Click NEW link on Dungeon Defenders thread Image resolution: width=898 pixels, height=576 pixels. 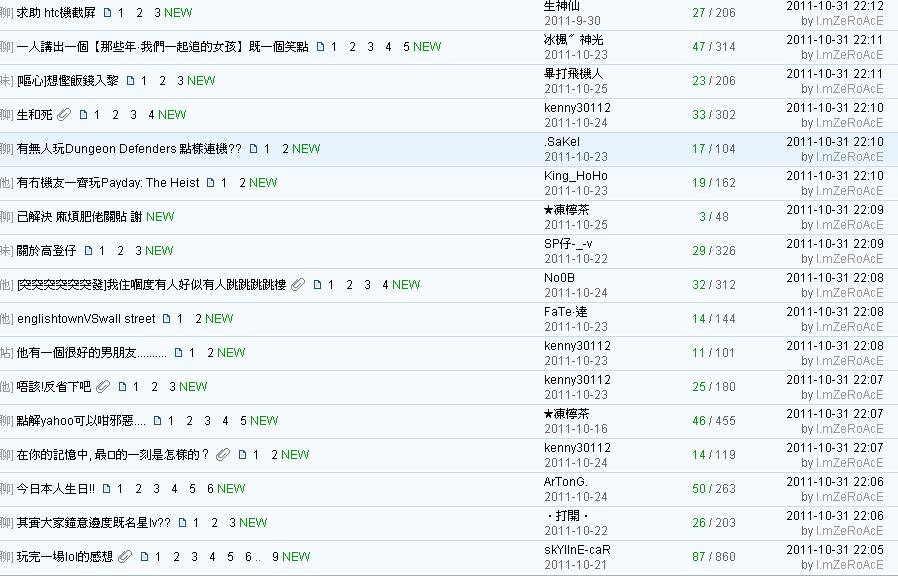306,149
